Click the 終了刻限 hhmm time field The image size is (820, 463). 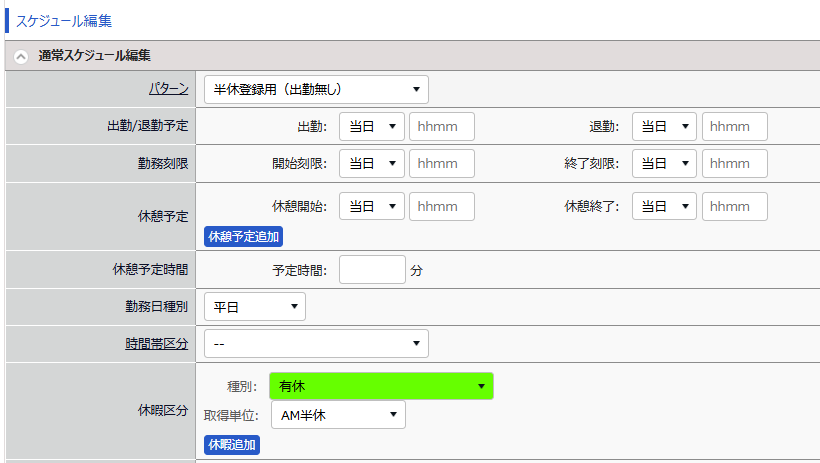(734, 164)
